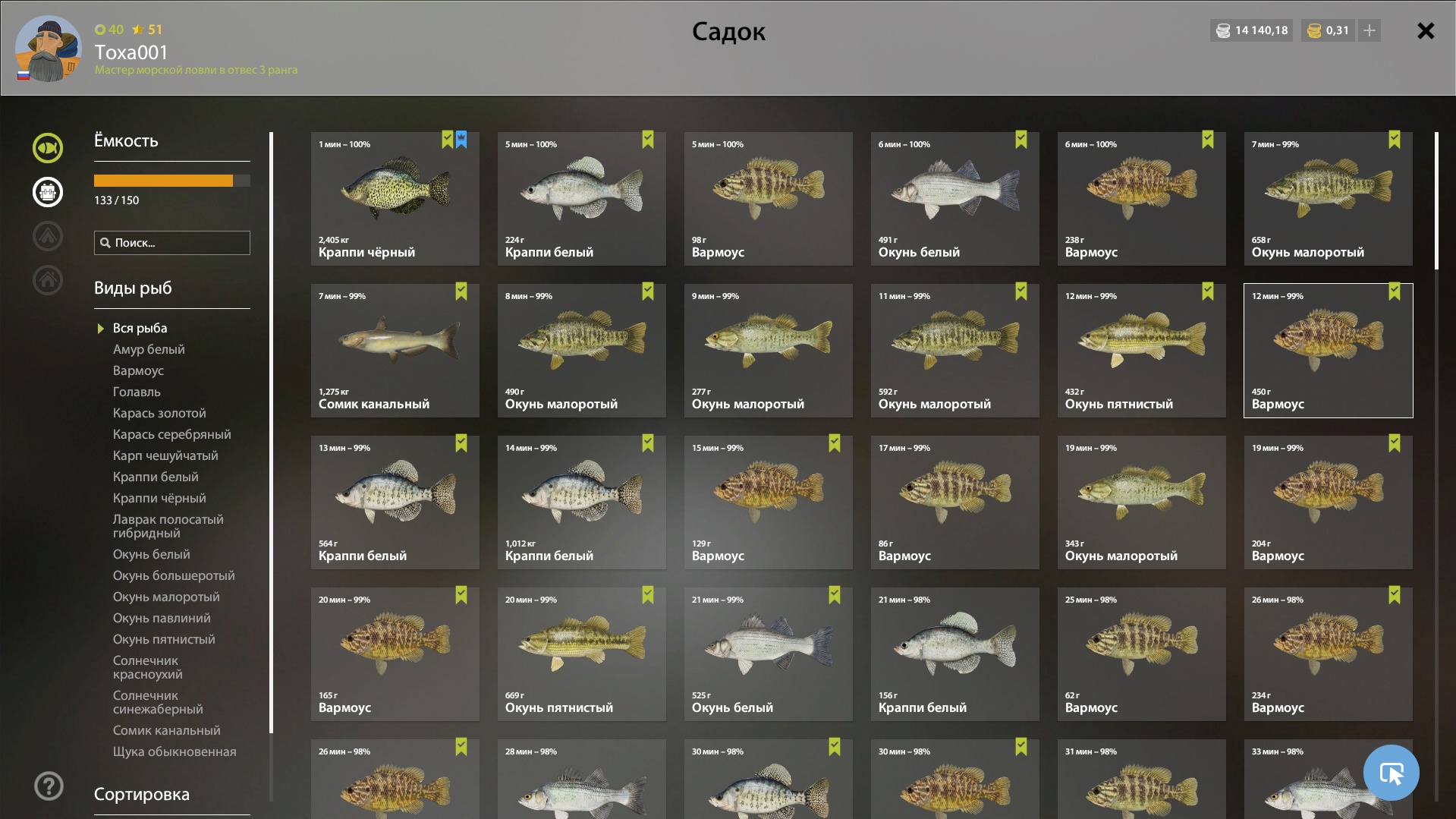The width and height of the screenshot is (1456, 819).
Task: Click the gold coins balance icon
Action: pyautogui.click(x=1315, y=30)
